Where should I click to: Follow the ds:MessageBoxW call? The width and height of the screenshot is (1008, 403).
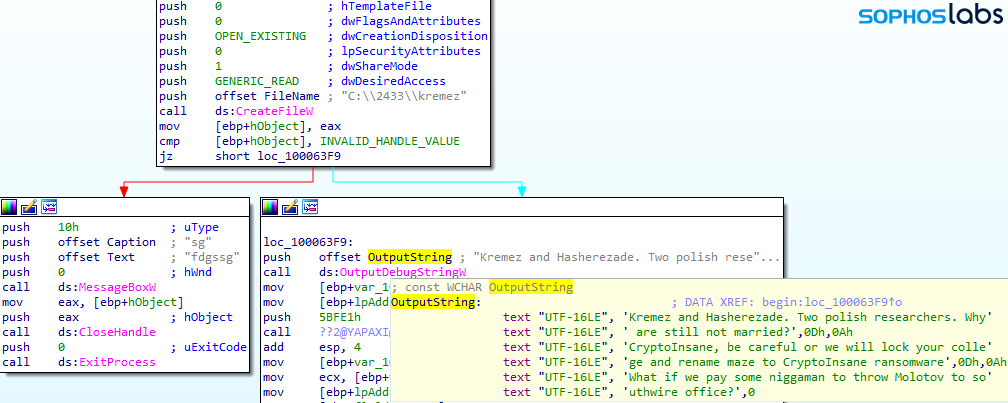pyautogui.click(x=107, y=287)
